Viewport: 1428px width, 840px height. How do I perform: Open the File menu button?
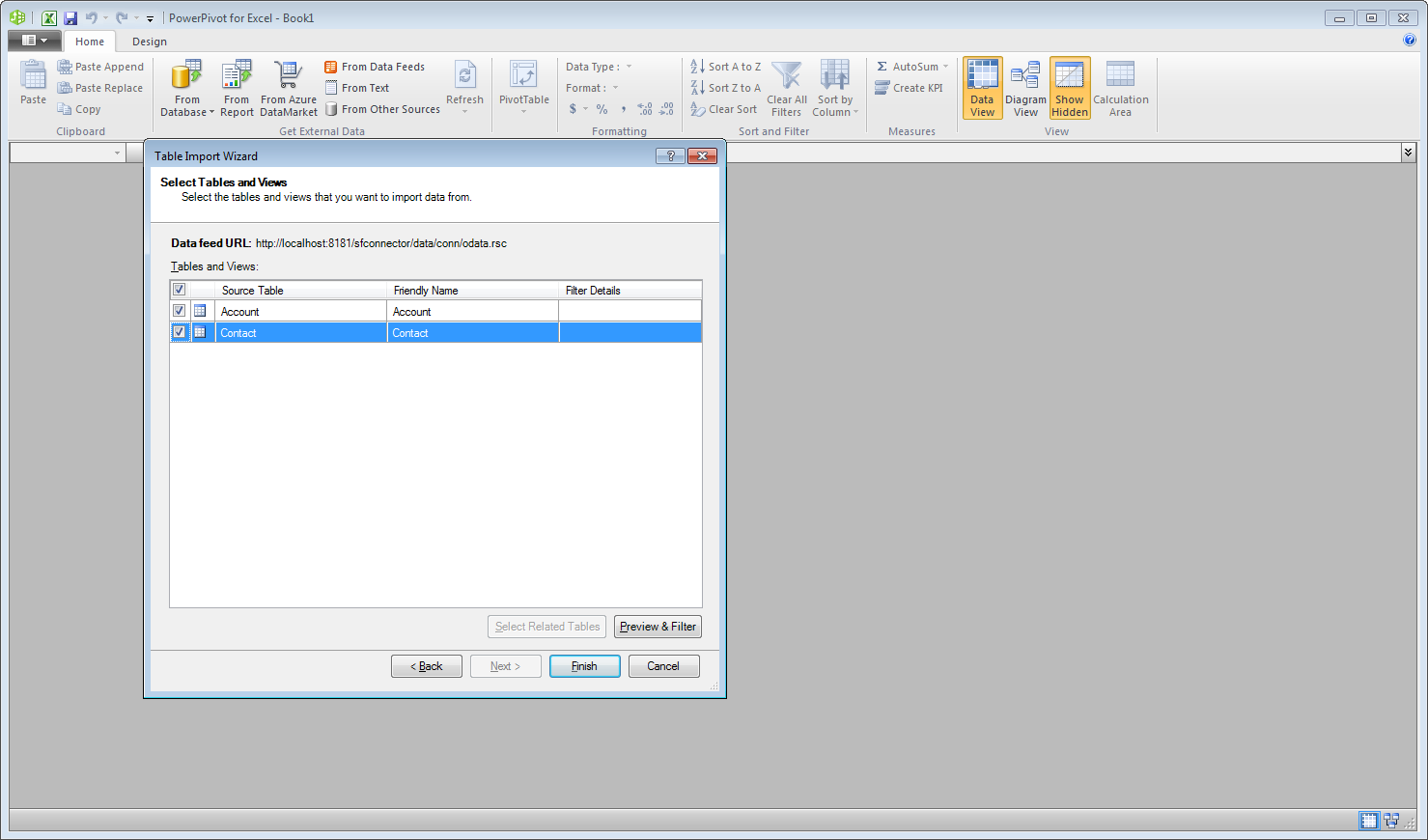[x=35, y=40]
